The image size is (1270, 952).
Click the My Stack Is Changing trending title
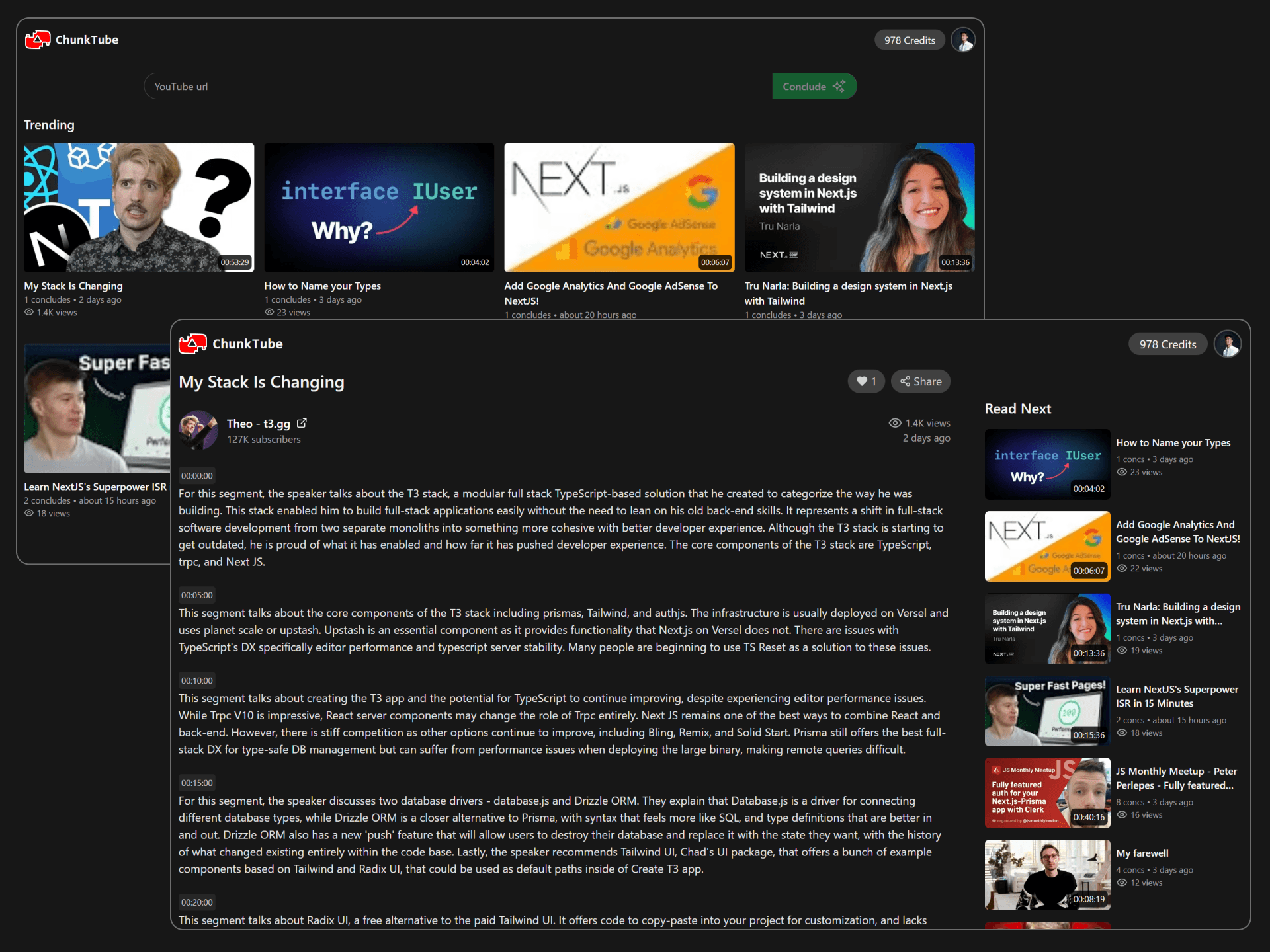click(73, 286)
